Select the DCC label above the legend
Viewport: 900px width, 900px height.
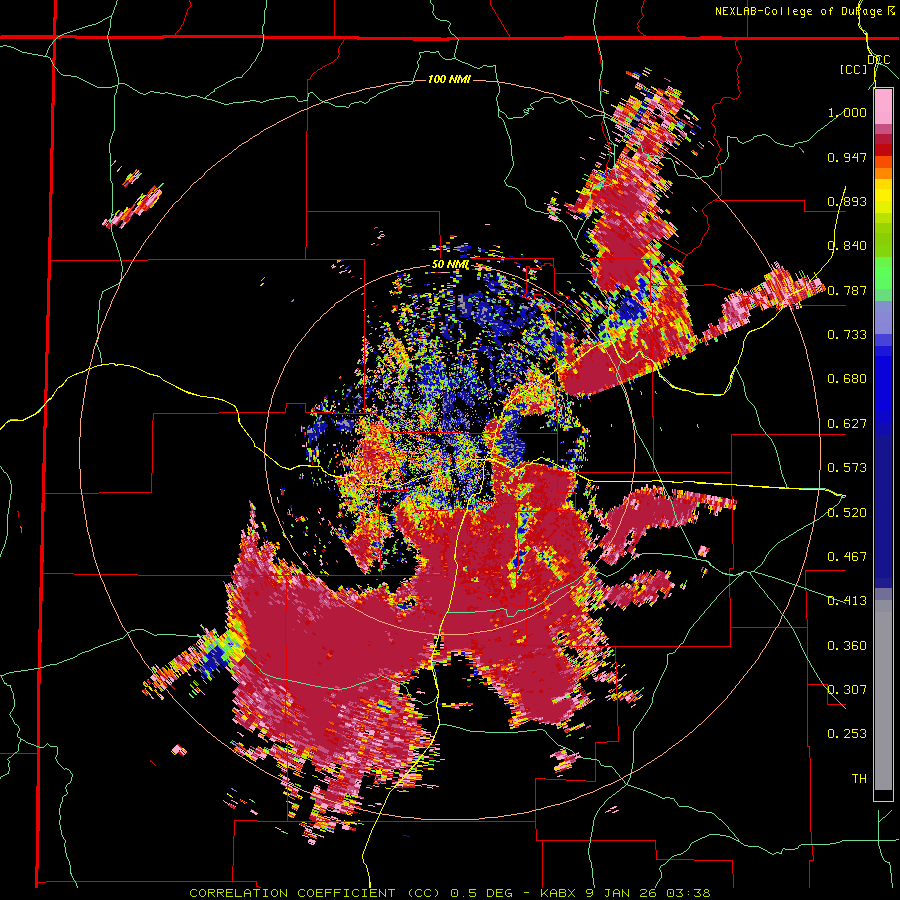(x=879, y=60)
